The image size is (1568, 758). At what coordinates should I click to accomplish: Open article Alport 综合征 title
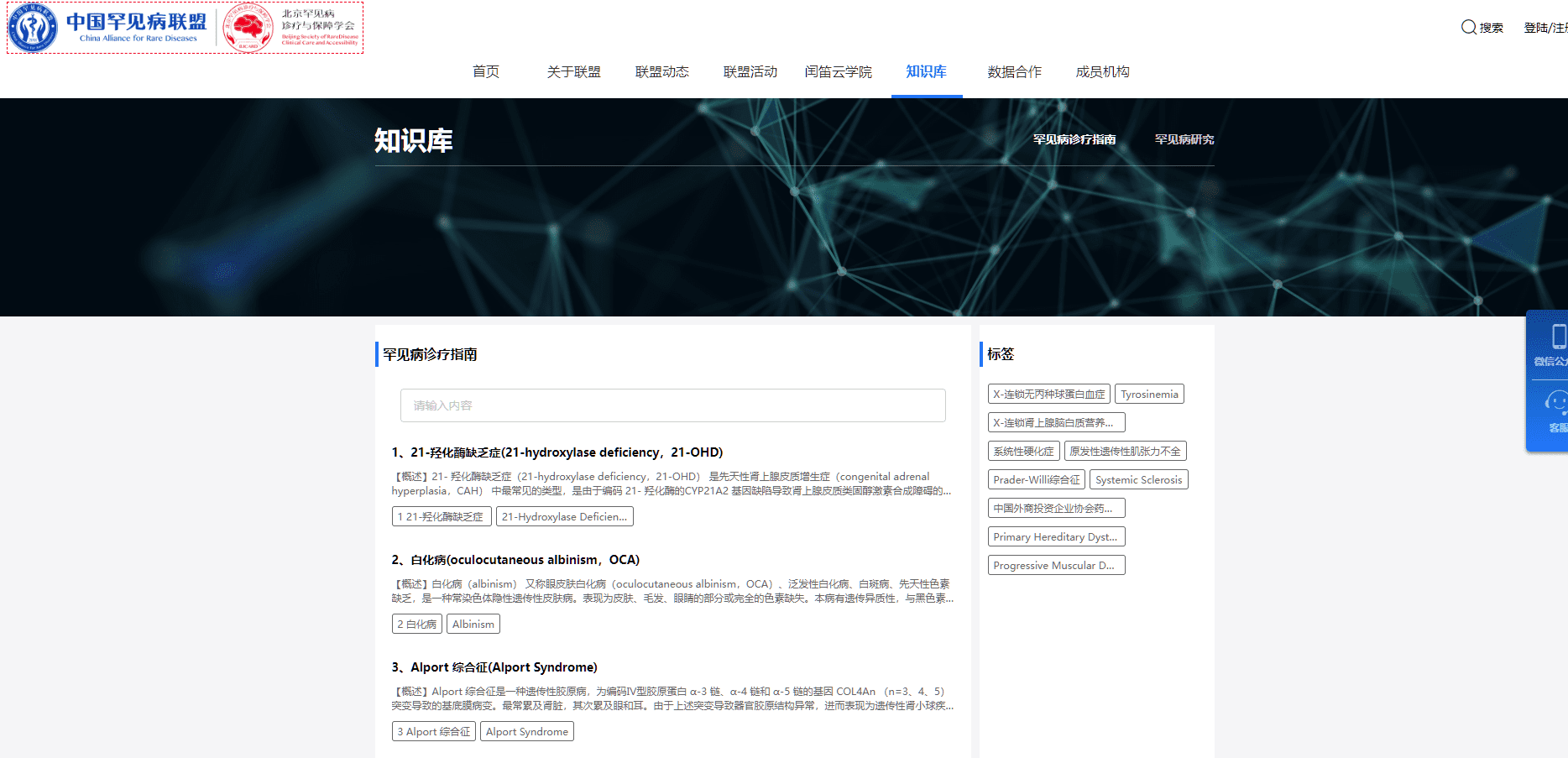494,667
